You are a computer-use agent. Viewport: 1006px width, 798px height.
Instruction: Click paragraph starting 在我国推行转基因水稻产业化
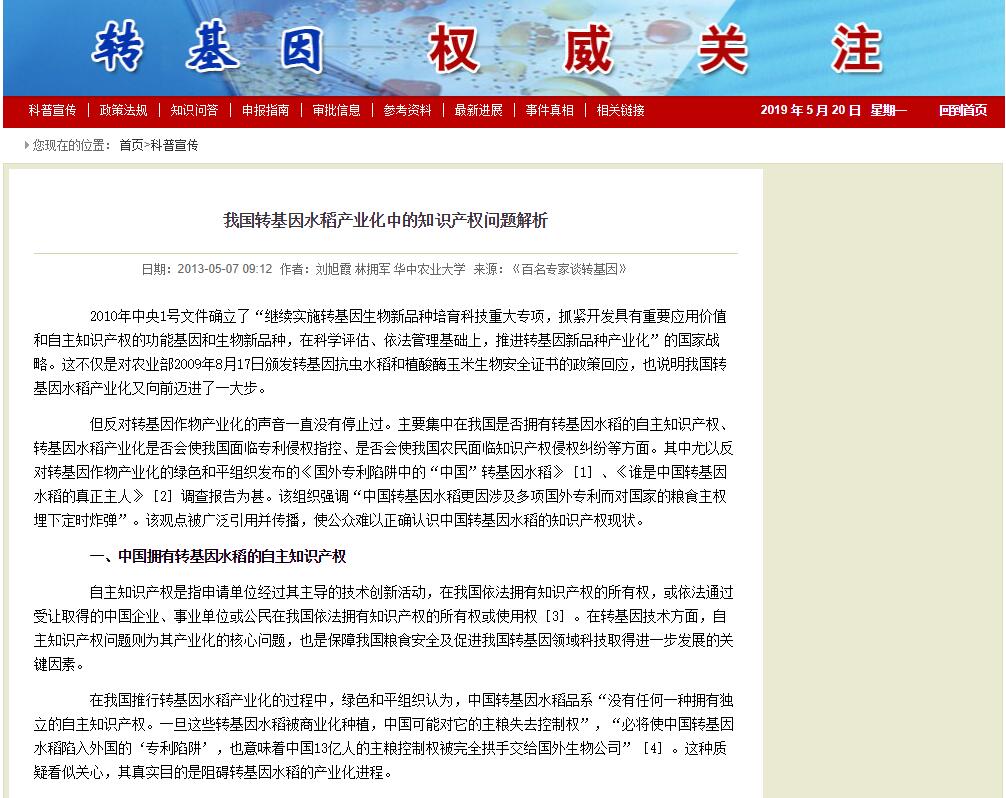pyautogui.click(x=383, y=736)
